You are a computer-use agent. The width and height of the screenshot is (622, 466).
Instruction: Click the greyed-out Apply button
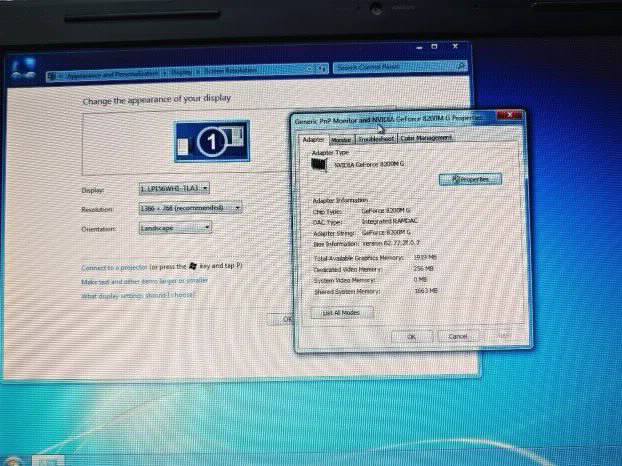pos(505,336)
